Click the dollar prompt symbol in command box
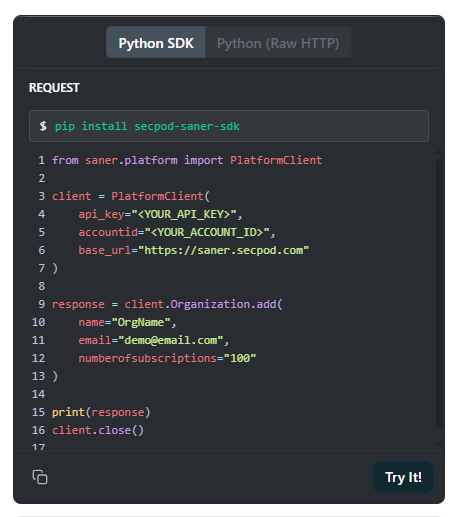The width and height of the screenshot is (460, 517). coord(43,126)
